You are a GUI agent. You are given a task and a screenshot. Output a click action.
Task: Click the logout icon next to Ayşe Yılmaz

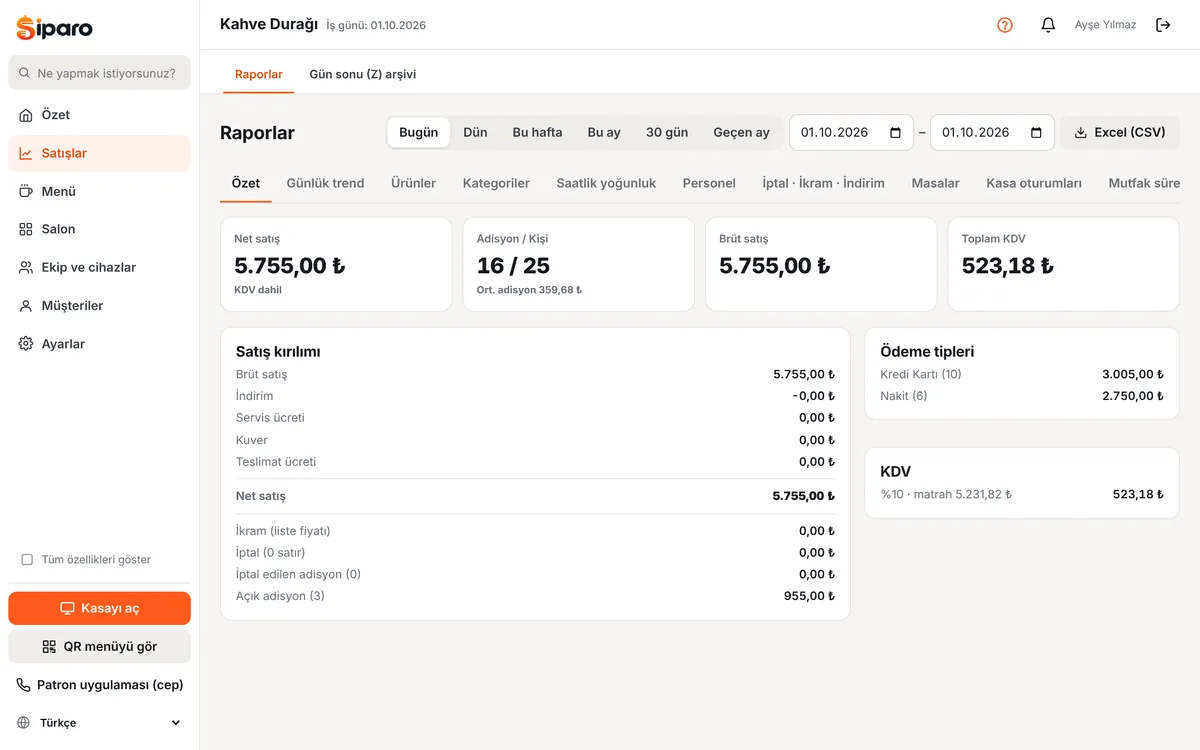(x=1163, y=25)
